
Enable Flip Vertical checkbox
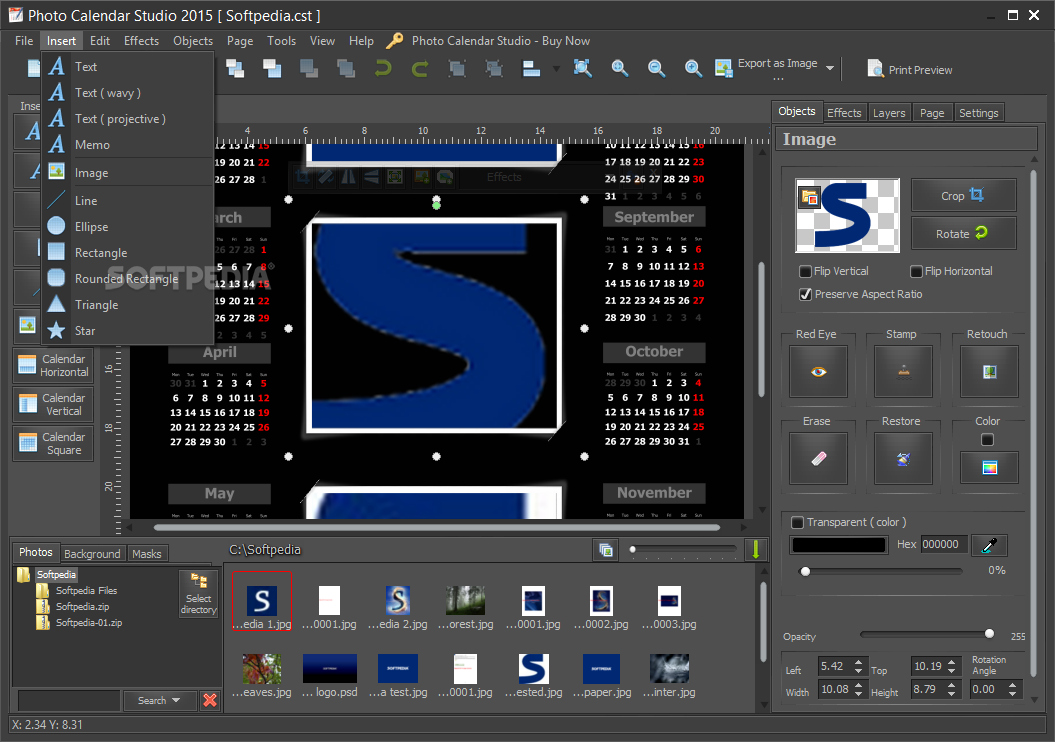click(805, 271)
